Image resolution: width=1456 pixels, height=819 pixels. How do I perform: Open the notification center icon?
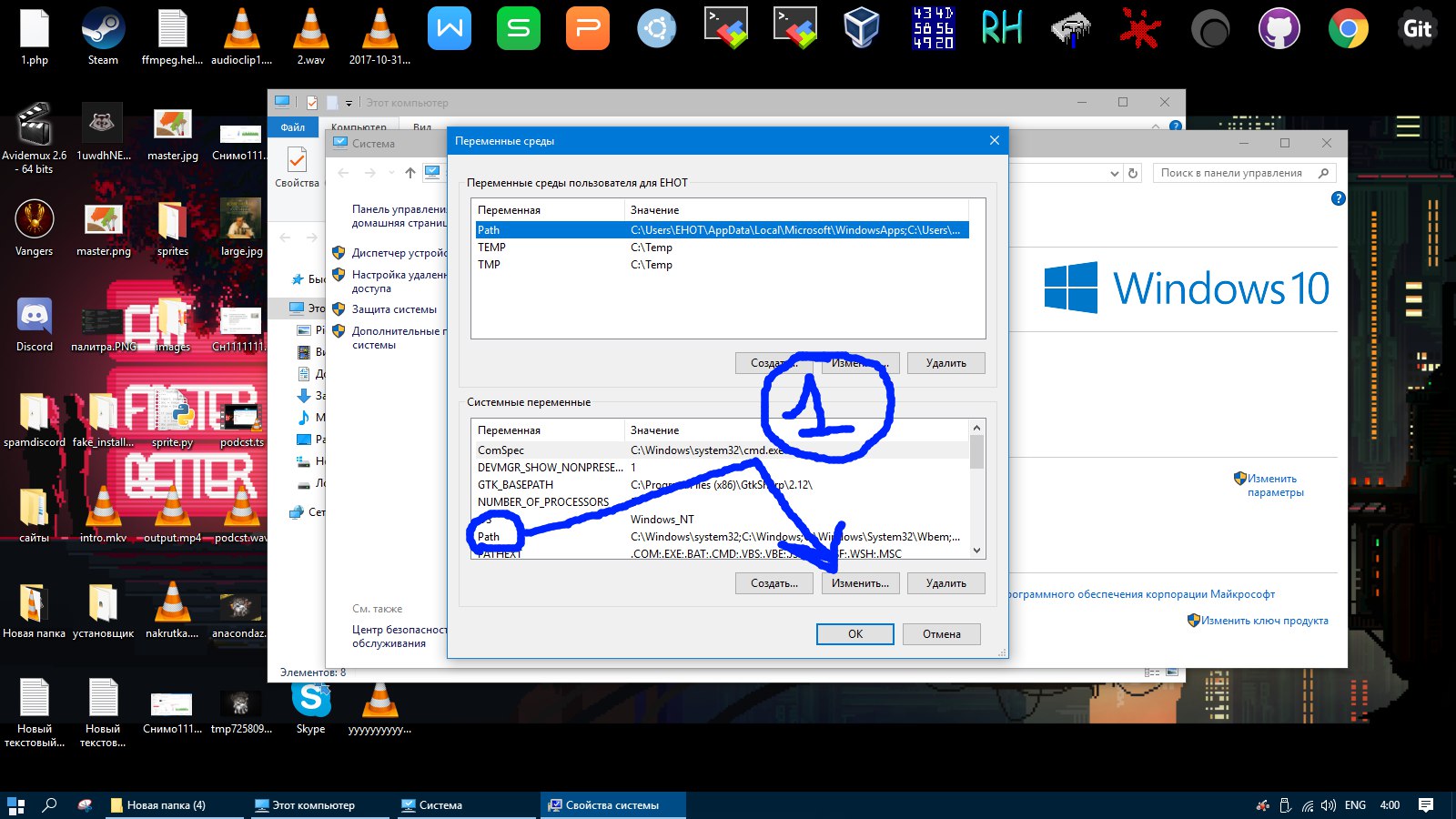1426,805
